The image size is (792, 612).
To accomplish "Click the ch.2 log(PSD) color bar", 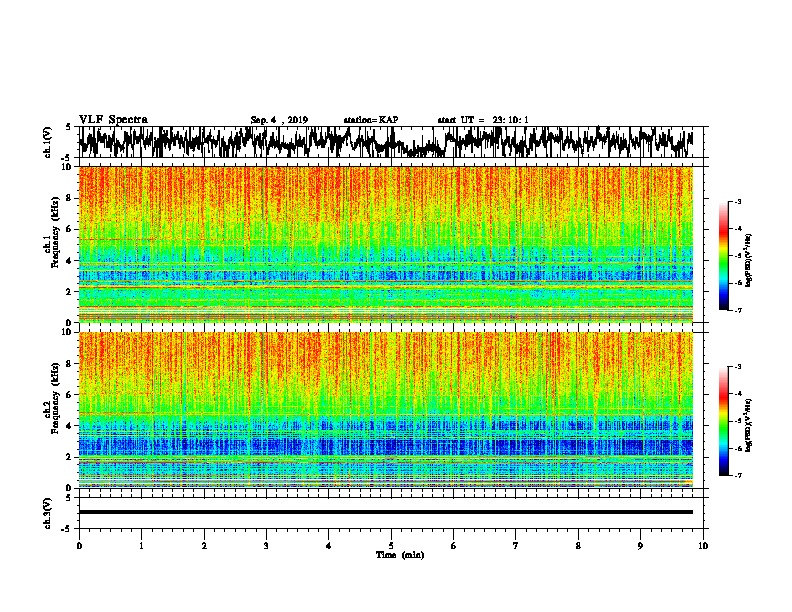I will point(724,421).
